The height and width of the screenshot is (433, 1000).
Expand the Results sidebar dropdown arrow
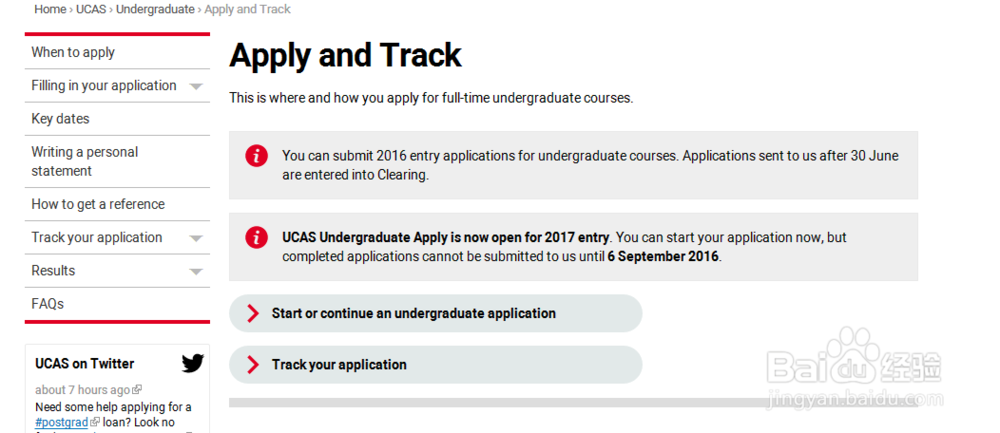(196, 271)
